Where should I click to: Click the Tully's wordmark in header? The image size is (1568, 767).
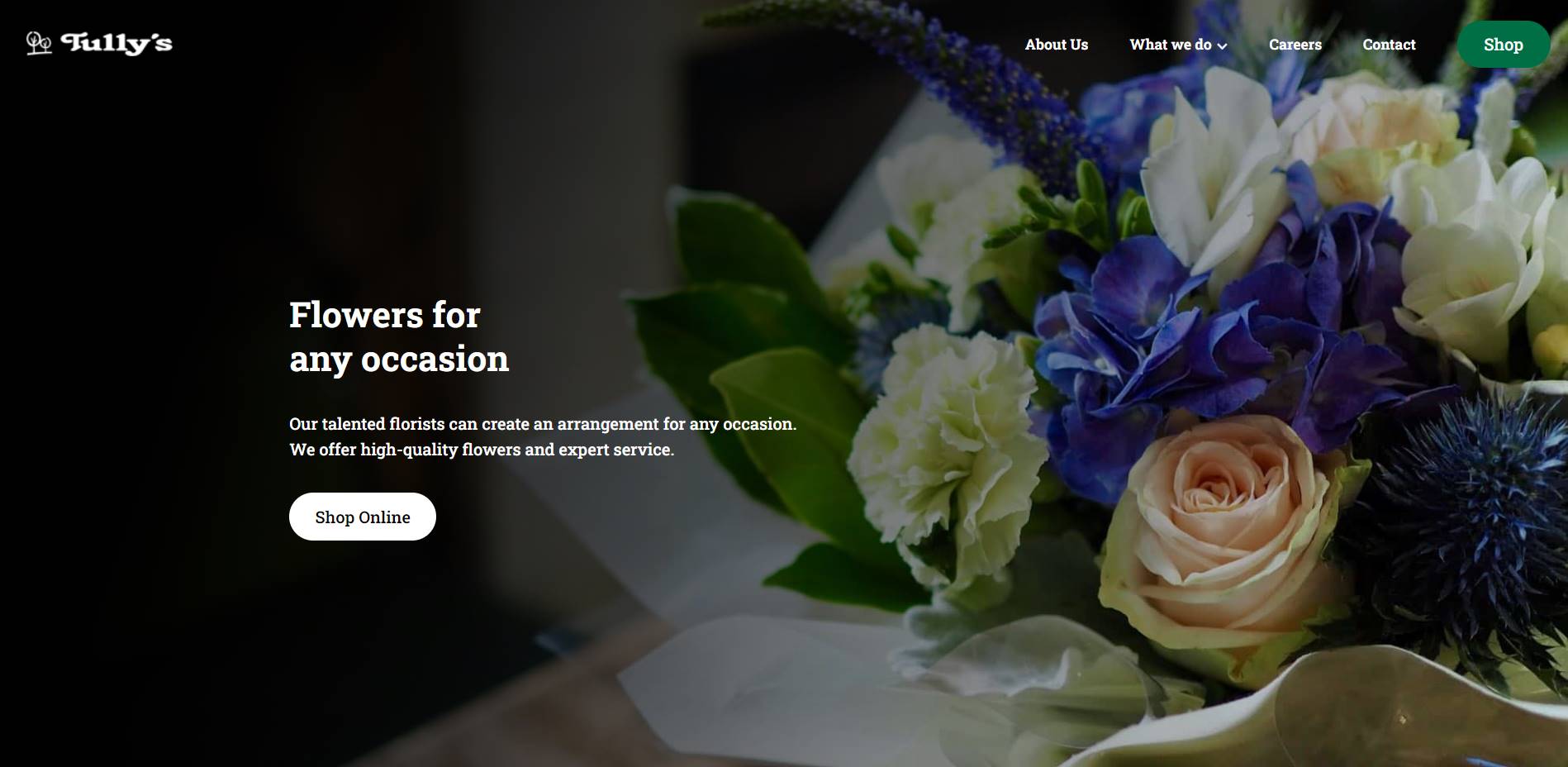tap(116, 44)
